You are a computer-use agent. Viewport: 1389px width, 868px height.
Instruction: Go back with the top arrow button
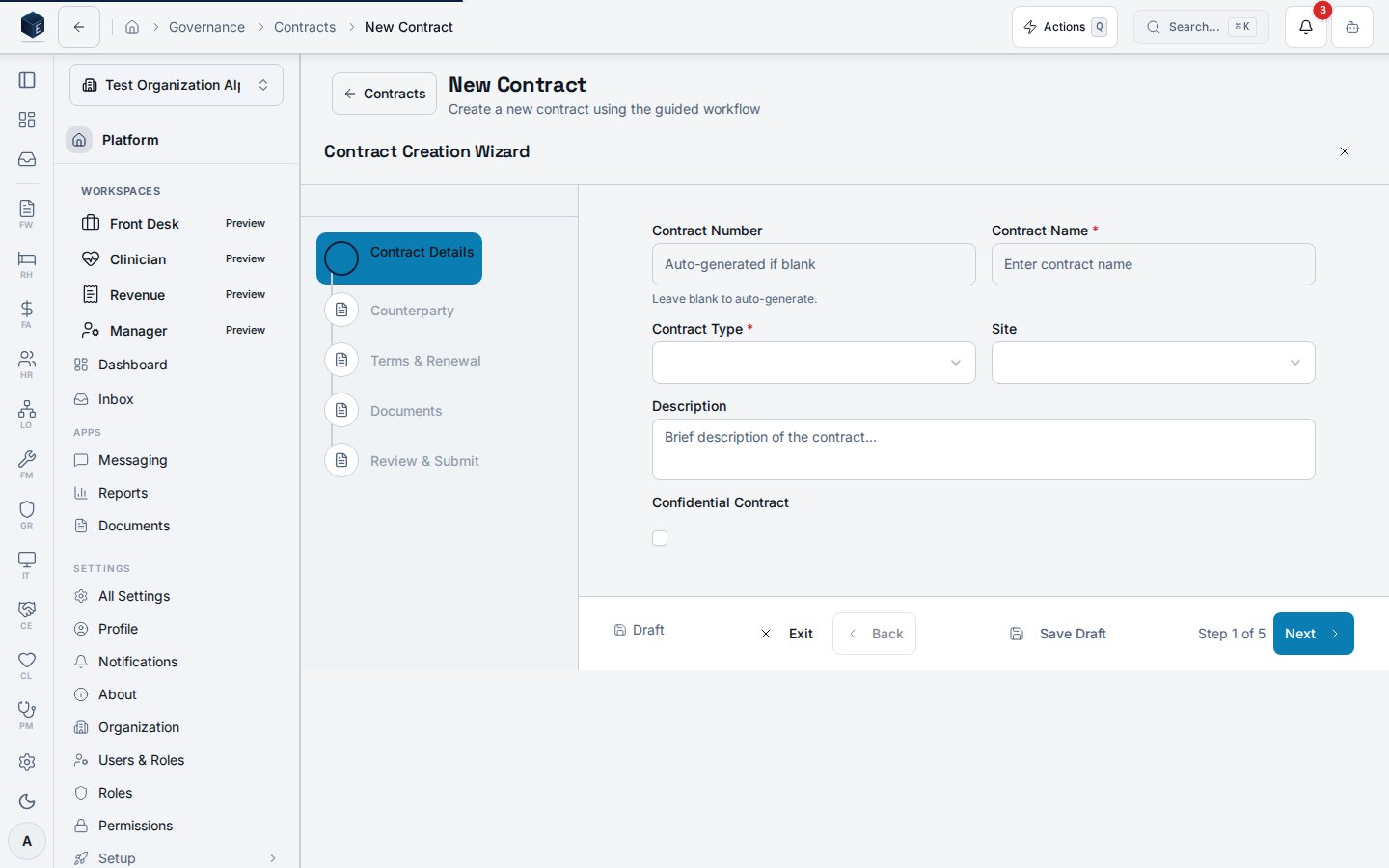79,27
